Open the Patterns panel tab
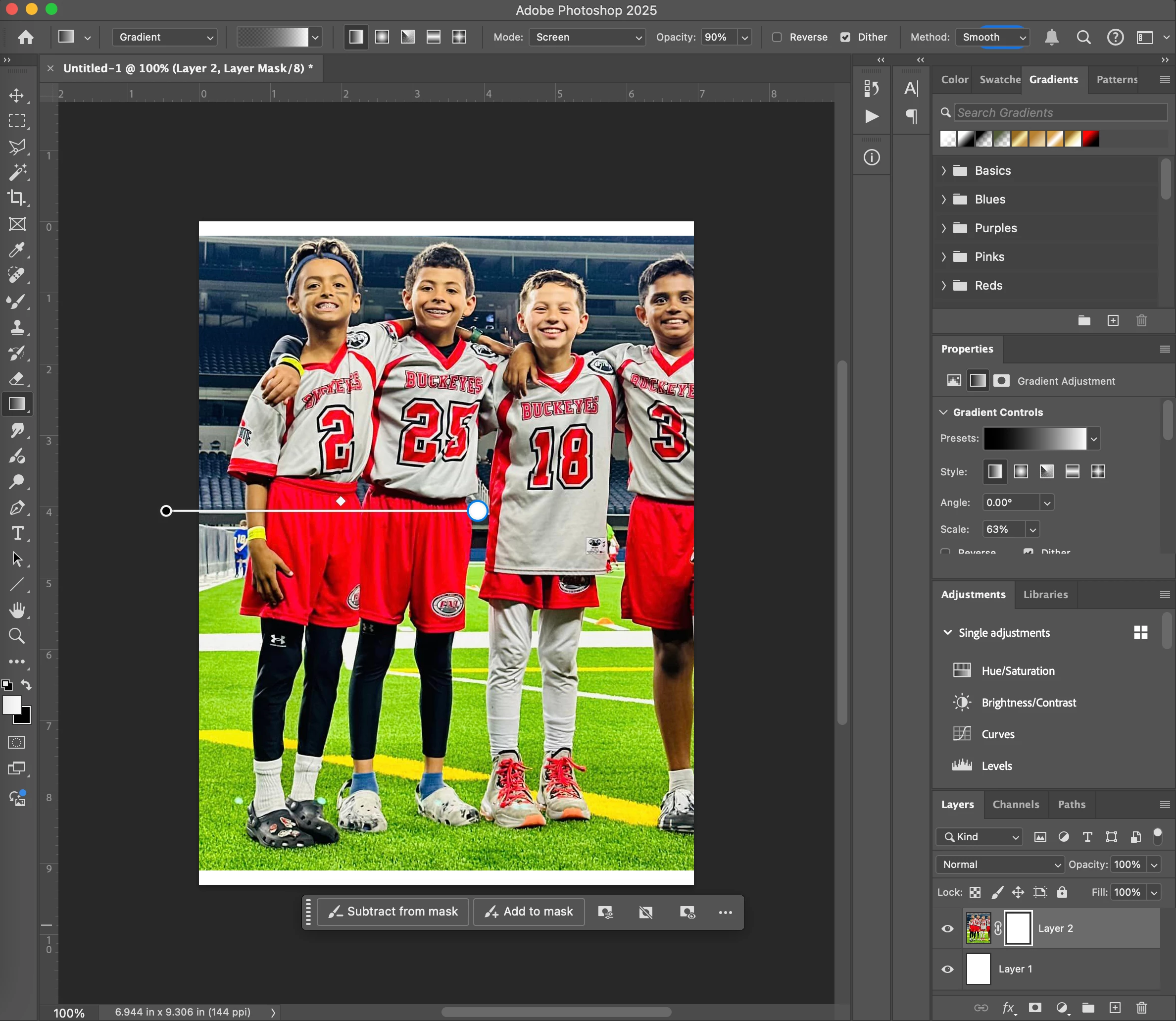 click(1116, 80)
